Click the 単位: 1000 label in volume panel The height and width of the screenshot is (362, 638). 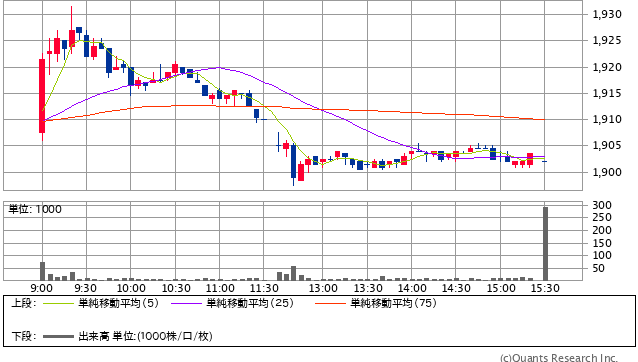coord(35,209)
